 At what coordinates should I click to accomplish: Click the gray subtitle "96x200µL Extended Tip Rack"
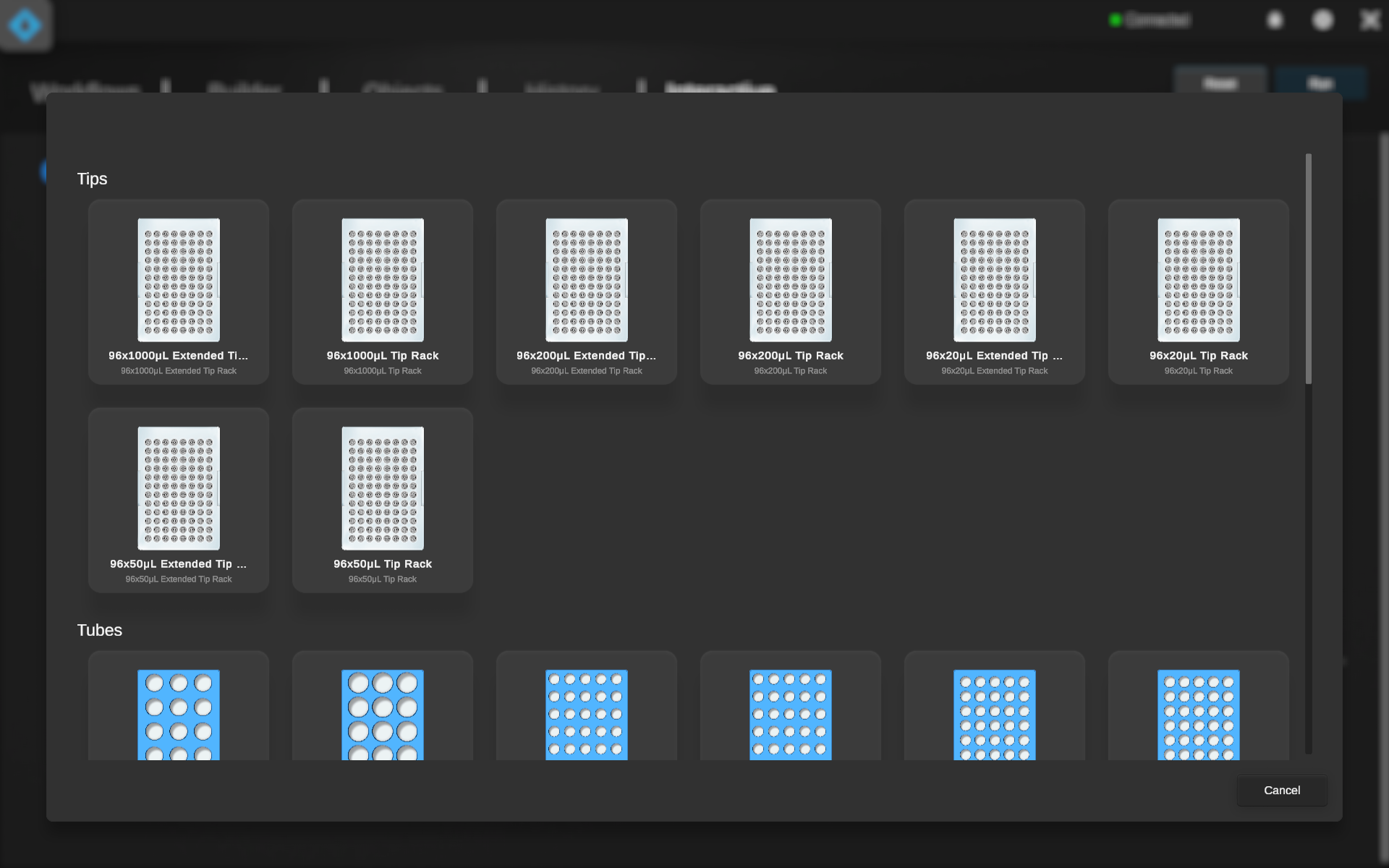pyautogui.click(x=587, y=371)
